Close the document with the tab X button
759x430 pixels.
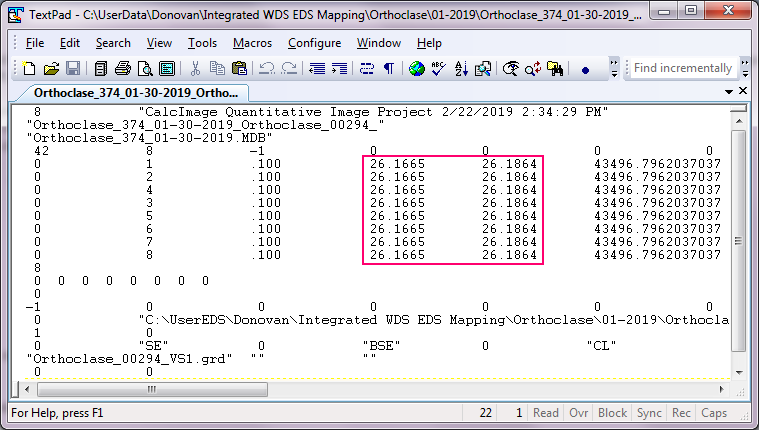[744, 91]
